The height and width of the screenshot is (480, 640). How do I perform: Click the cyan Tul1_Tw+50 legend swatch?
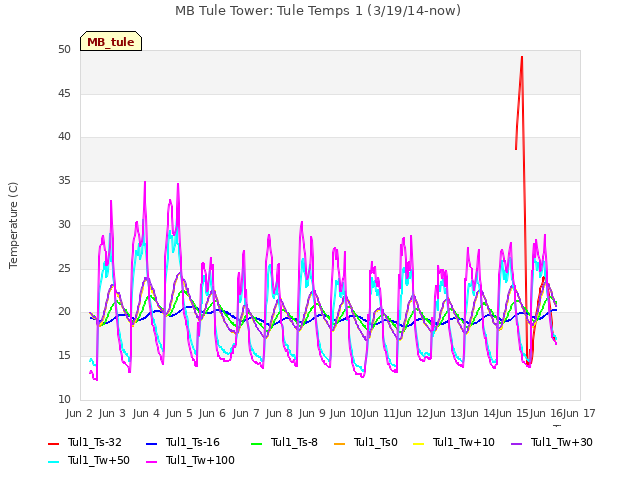(x=53, y=461)
